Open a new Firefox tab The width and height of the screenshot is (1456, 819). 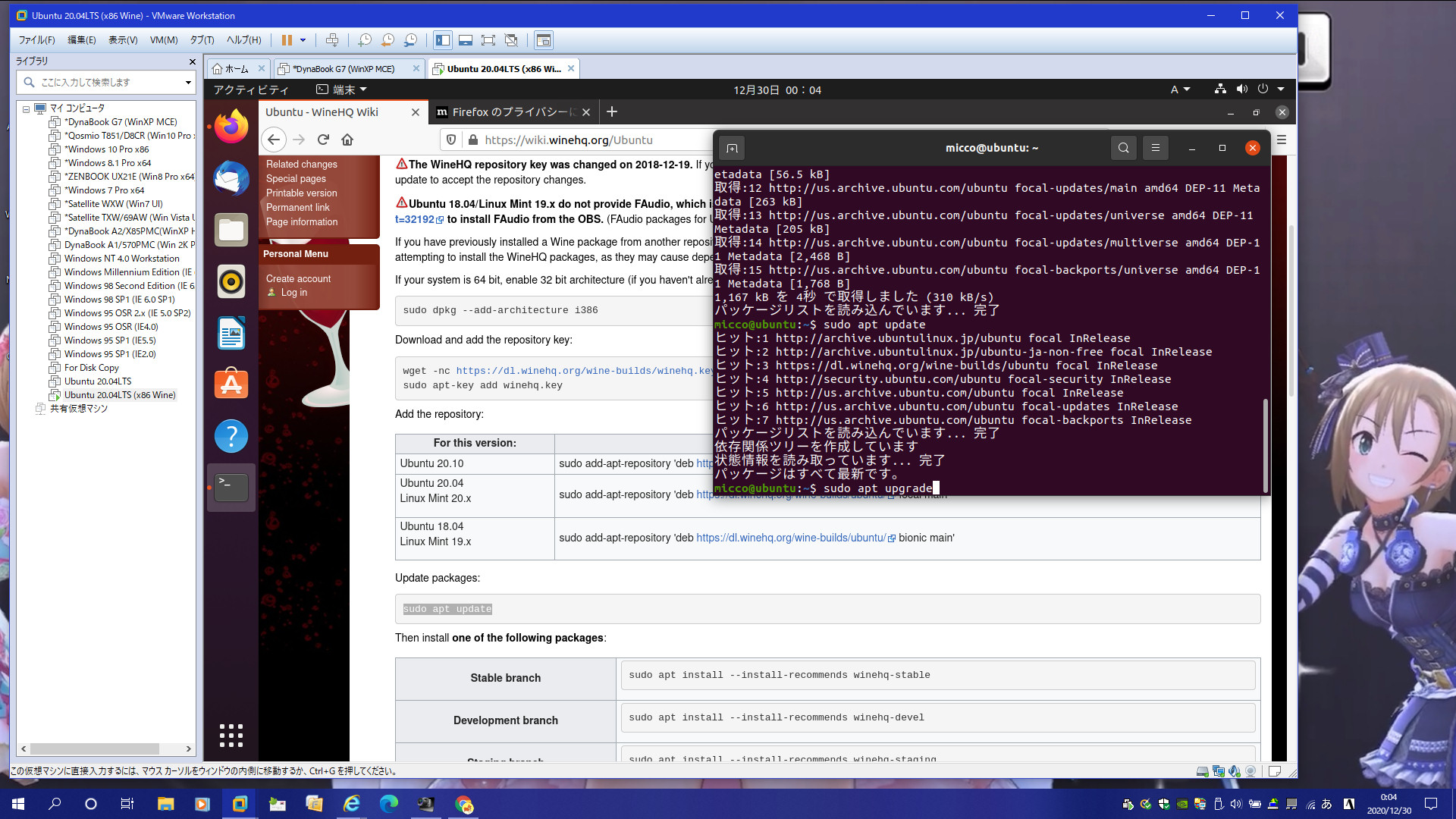coord(612,112)
